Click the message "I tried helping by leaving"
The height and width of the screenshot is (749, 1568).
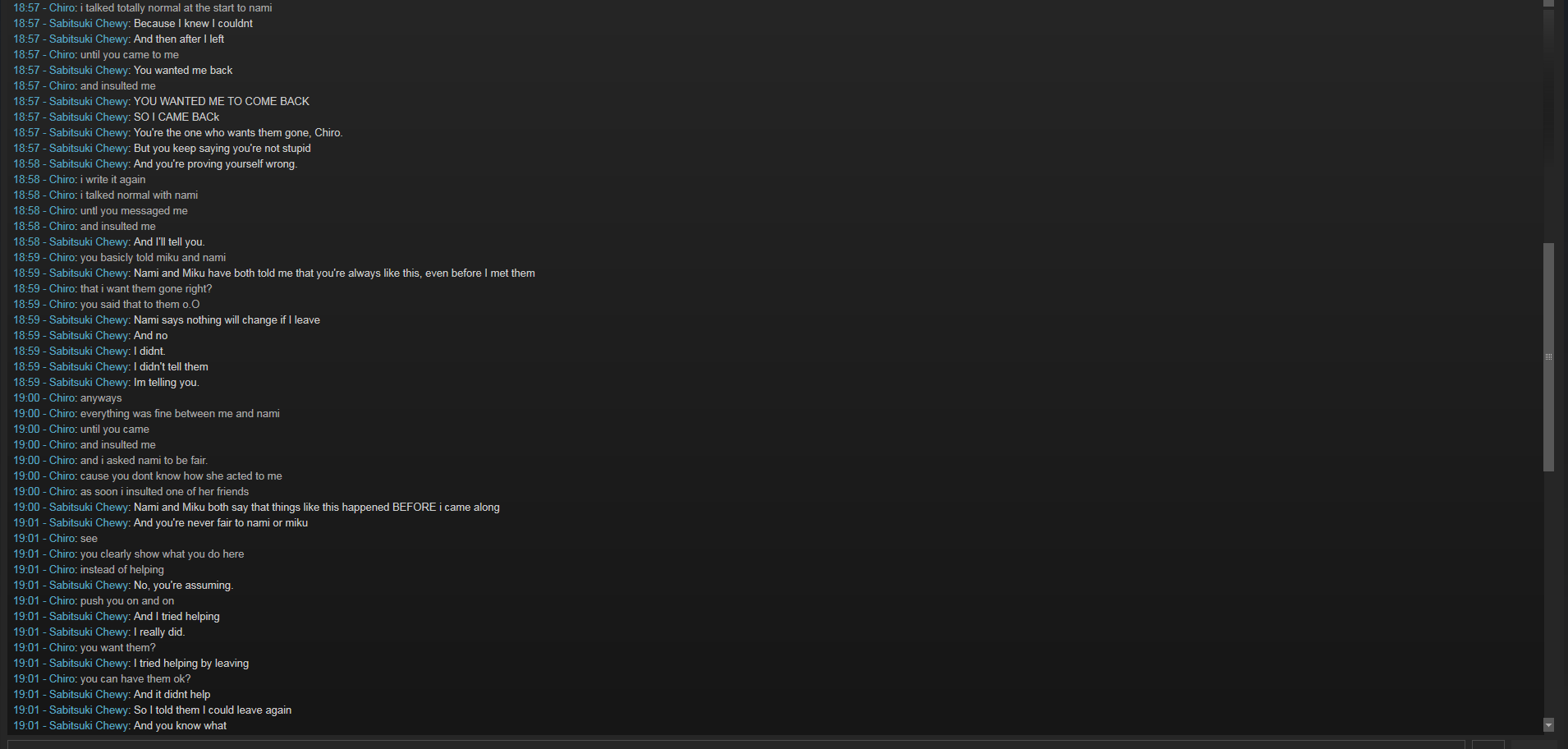[191, 663]
